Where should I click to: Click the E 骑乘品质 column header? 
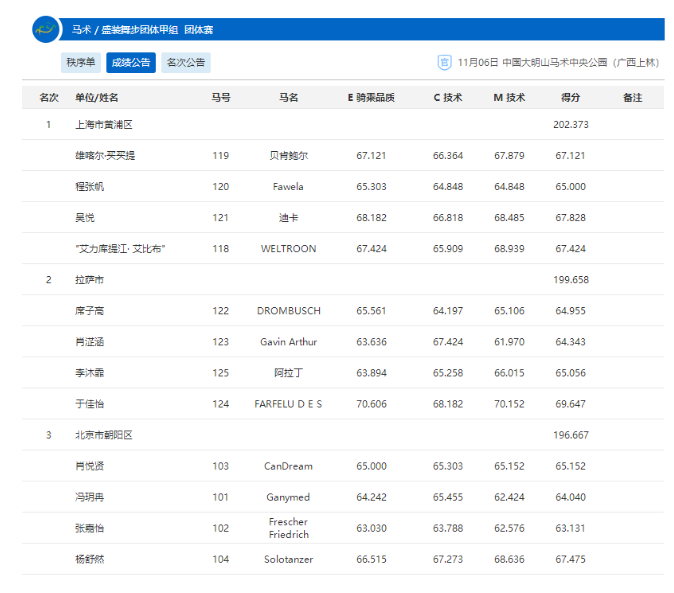371,98
